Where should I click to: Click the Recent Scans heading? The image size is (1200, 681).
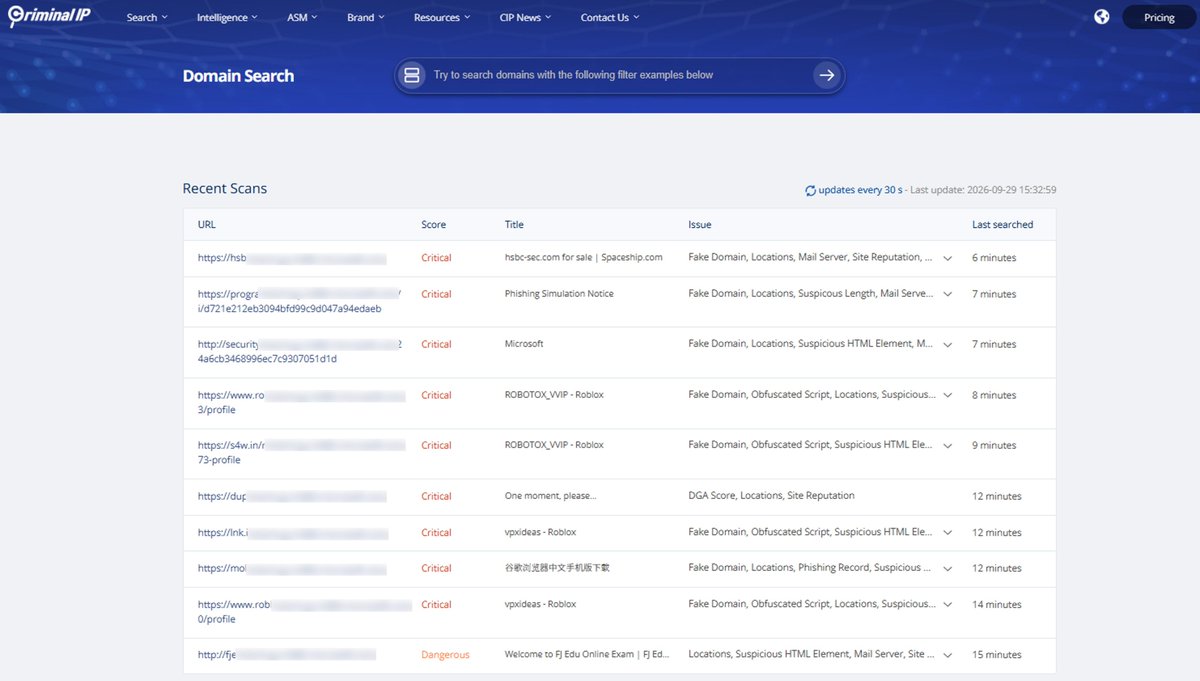tap(225, 188)
